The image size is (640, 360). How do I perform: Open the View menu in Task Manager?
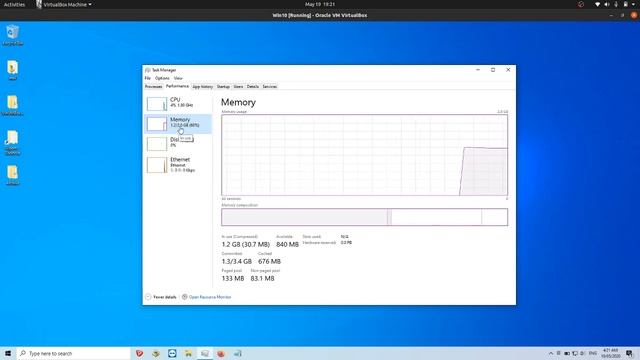pyautogui.click(x=178, y=78)
